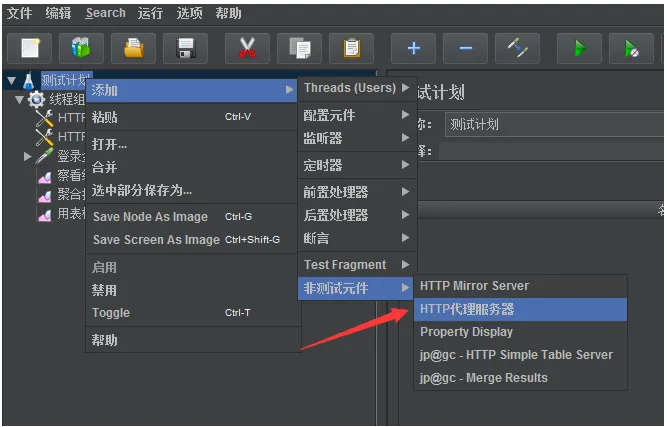The height and width of the screenshot is (427, 667).
Task: Open the 文件 menu
Action: [x=19, y=13]
